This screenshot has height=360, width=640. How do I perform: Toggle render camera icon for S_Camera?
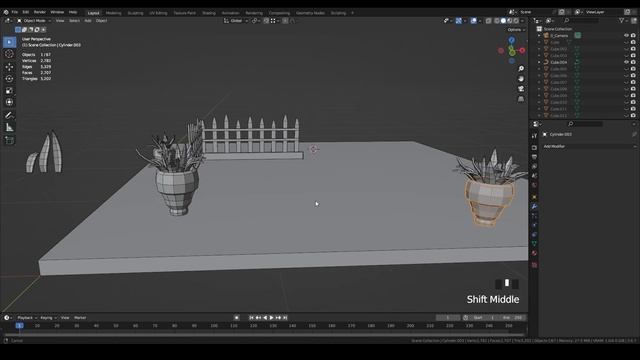pyautogui.click(x=633, y=36)
